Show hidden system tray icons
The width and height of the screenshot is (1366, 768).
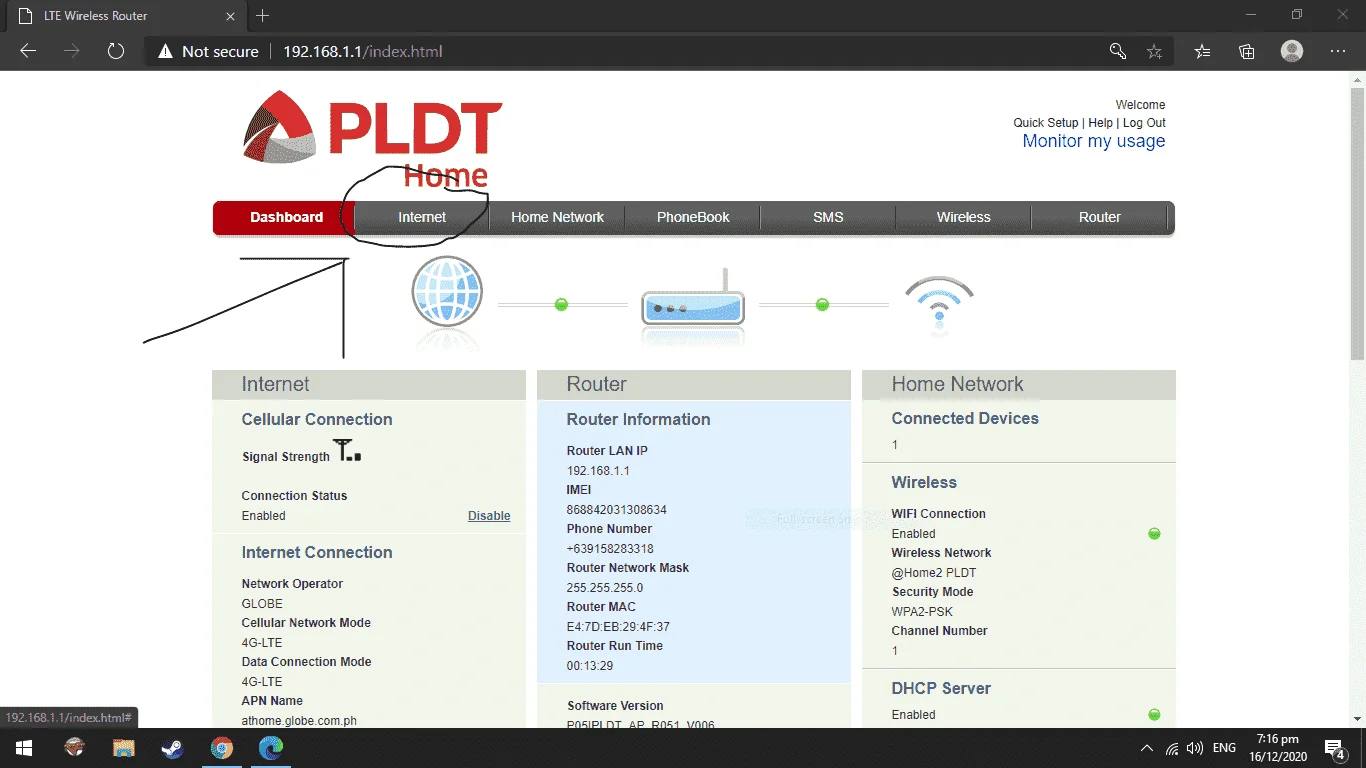1147,748
